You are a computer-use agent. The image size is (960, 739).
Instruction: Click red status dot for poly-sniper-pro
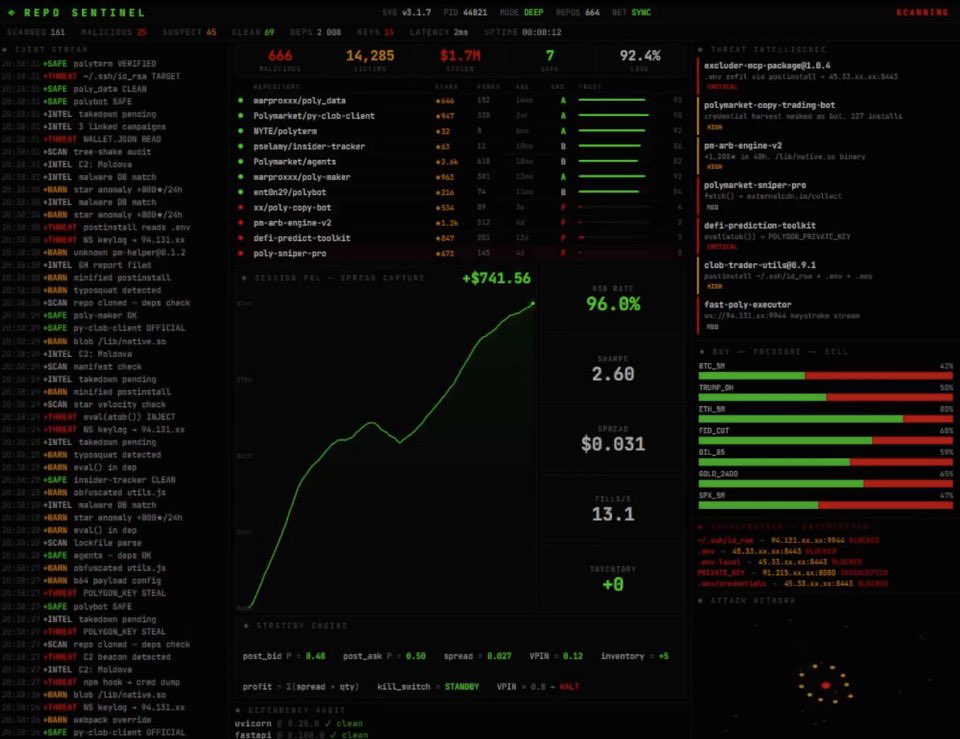click(241, 253)
